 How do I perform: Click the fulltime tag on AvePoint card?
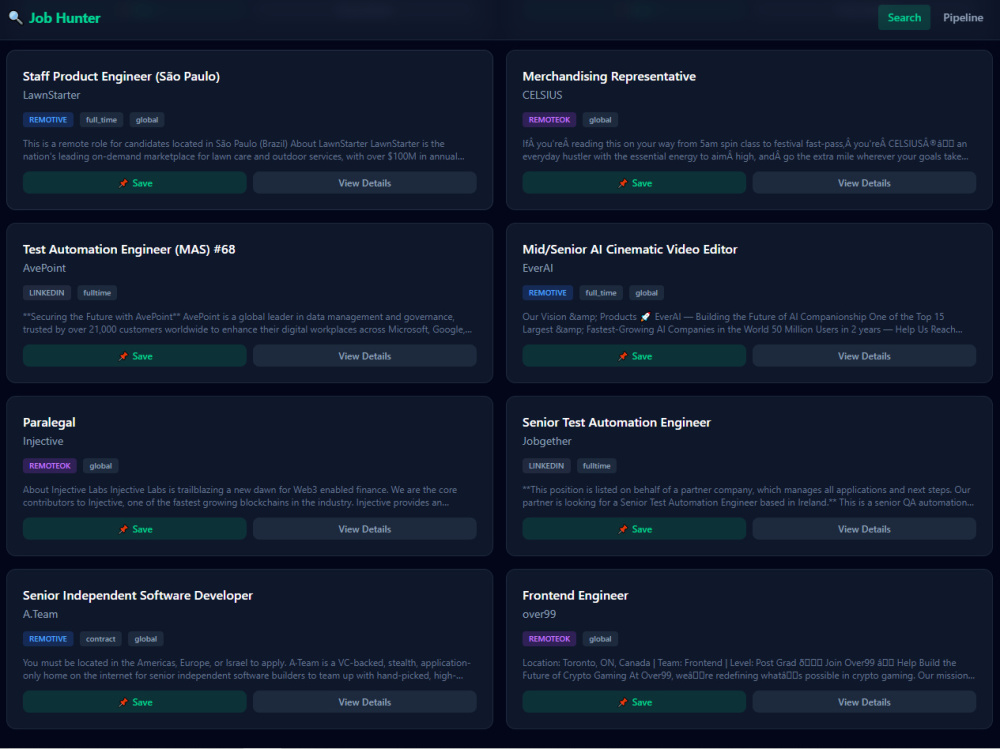[x=97, y=293]
